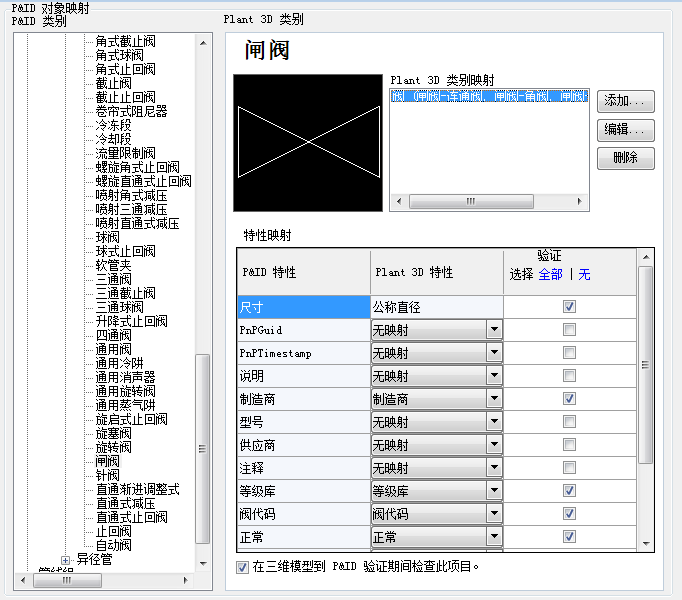Select the highlighted 闸阀 class mapping entry
This screenshot has height=600, width=682.
[x=489, y=96]
